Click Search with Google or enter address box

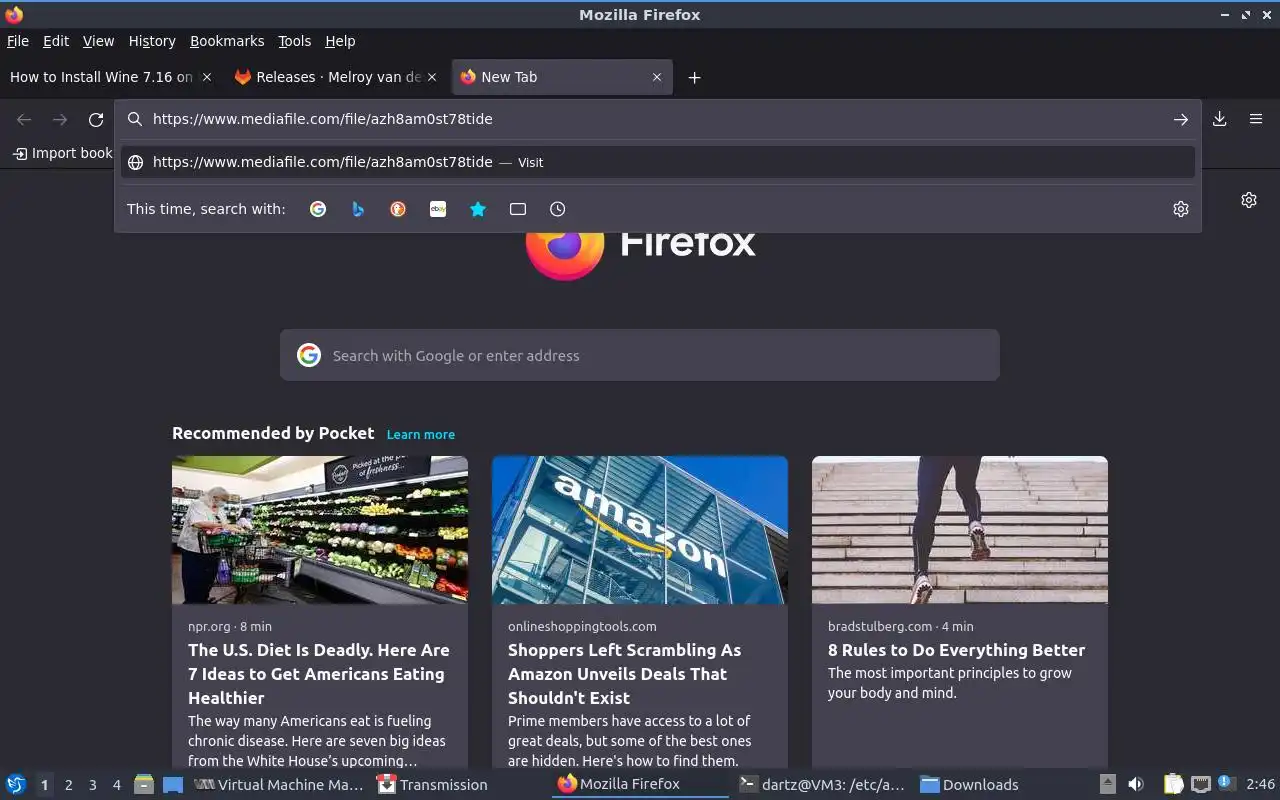click(x=640, y=355)
